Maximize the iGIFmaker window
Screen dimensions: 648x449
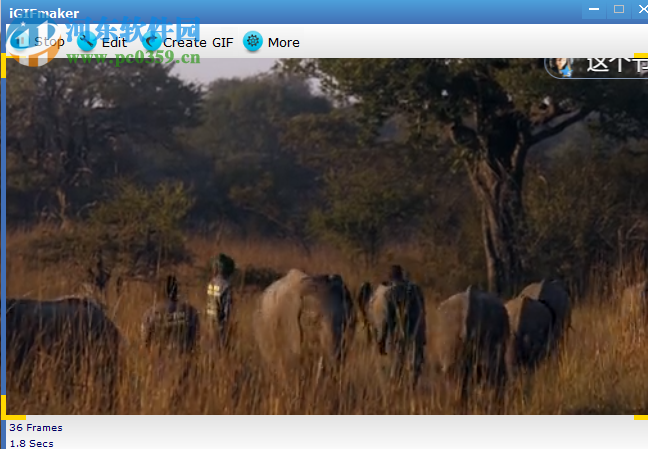pyautogui.click(x=619, y=9)
